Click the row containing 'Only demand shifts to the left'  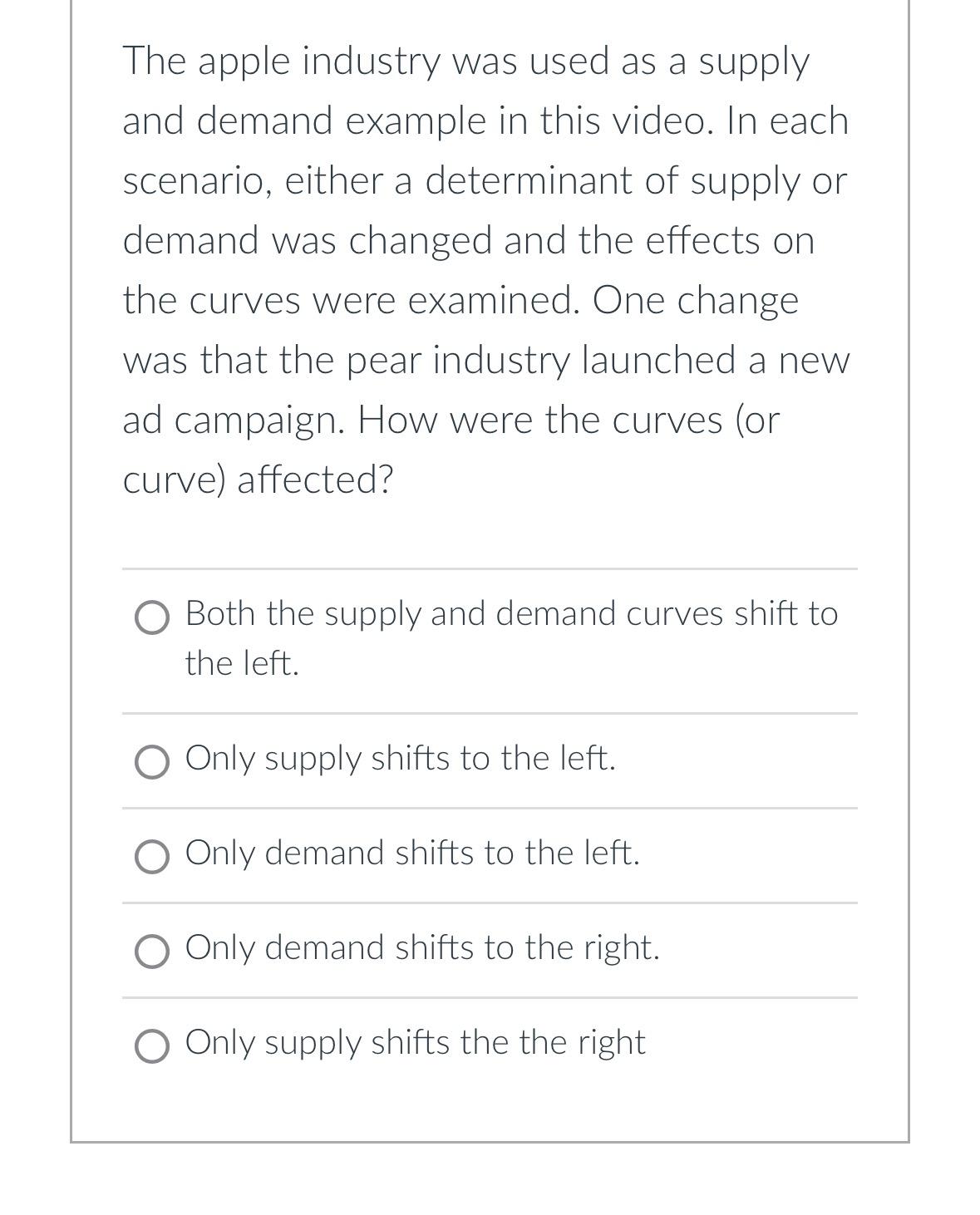coord(412,853)
